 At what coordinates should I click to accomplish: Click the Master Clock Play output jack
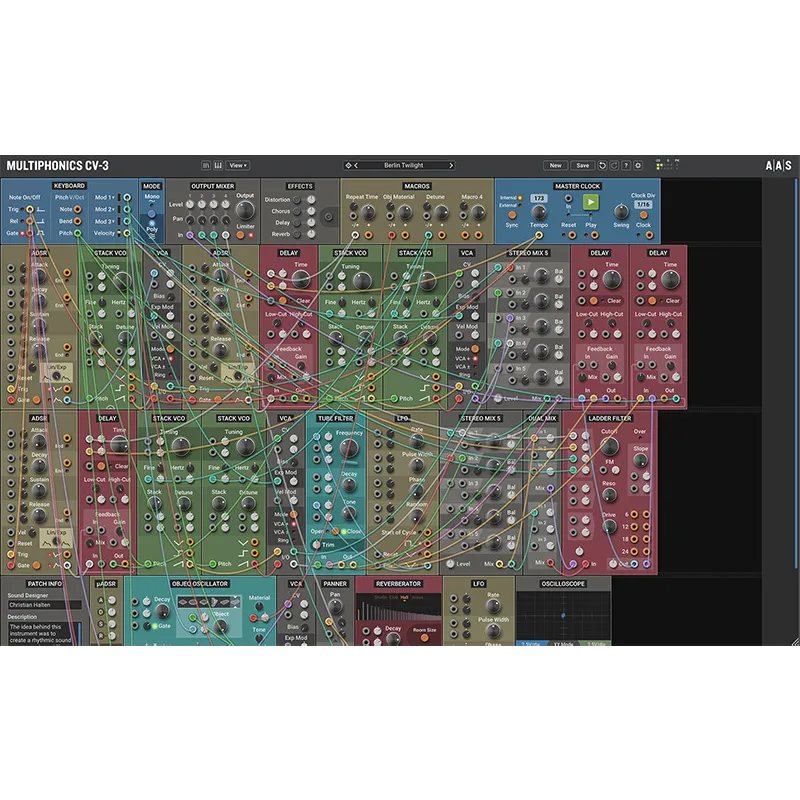click(595, 235)
